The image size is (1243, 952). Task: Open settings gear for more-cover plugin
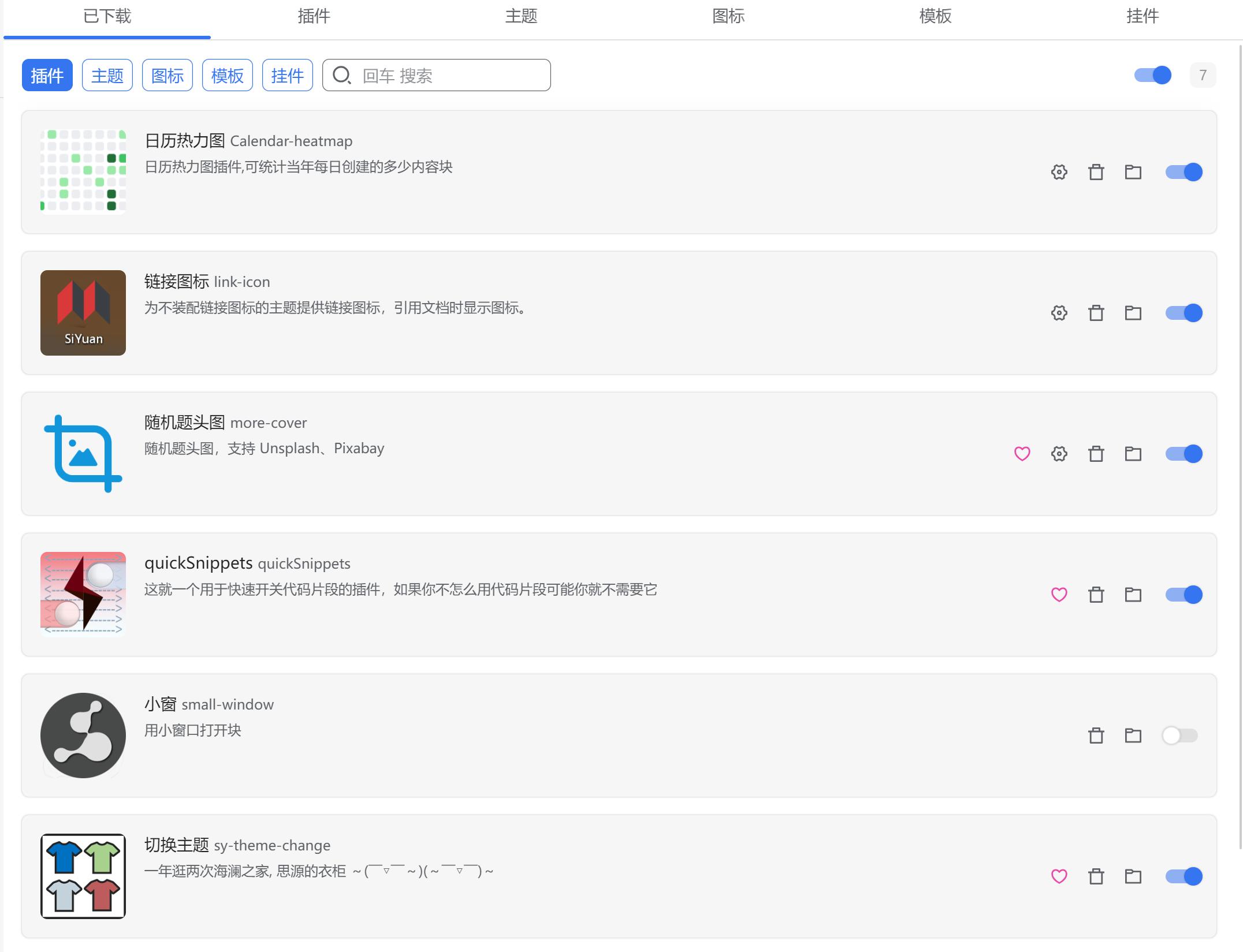pyautogui.click(x=1059, y=454)
